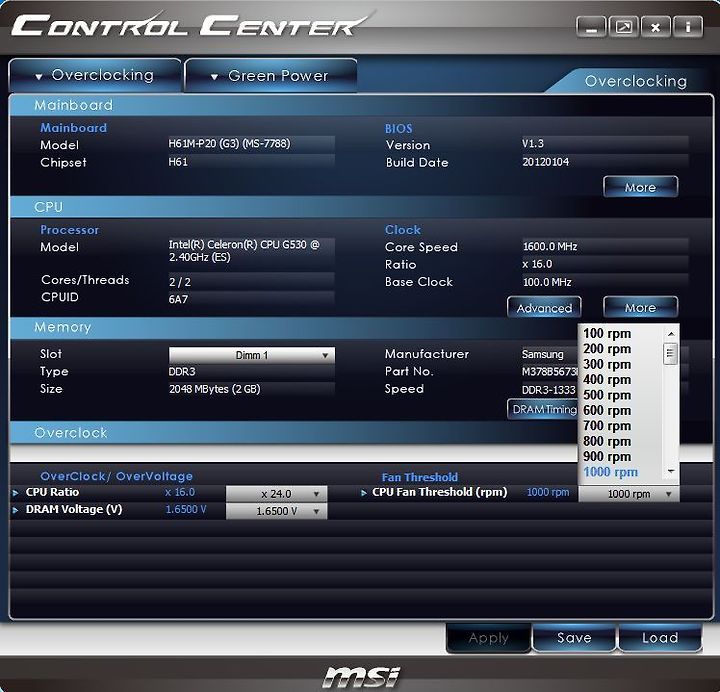The height and width of the screenshot is (692, 720).
Task: Click the Overclock section header
Action: pos(294,433)
